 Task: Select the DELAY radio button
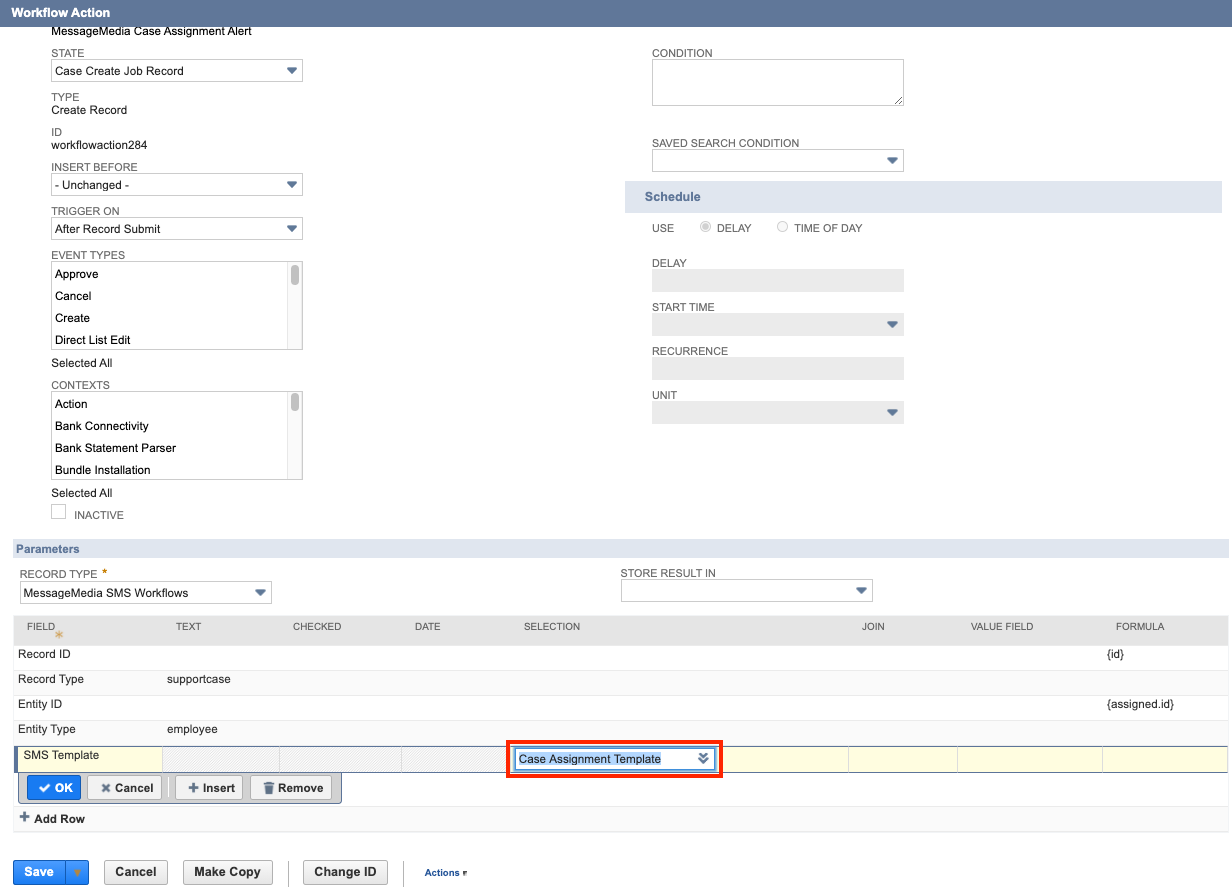705,227
